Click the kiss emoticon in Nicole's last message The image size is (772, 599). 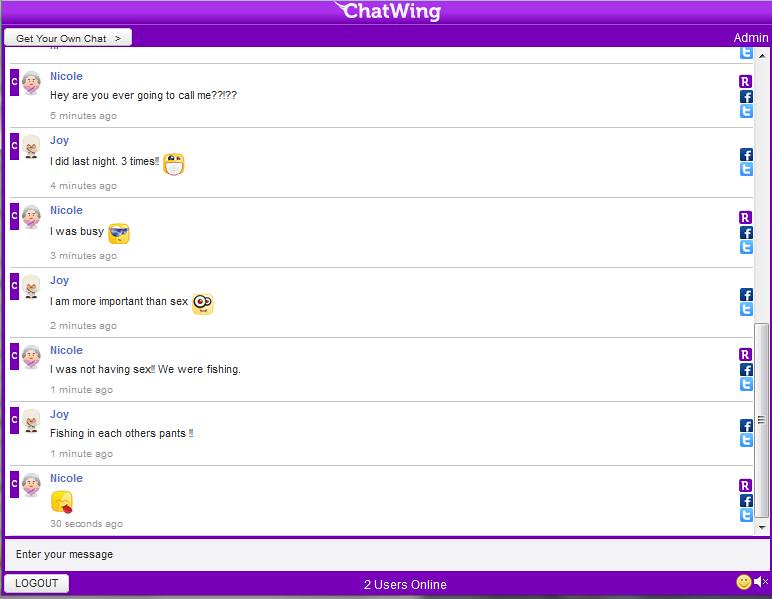62,502
